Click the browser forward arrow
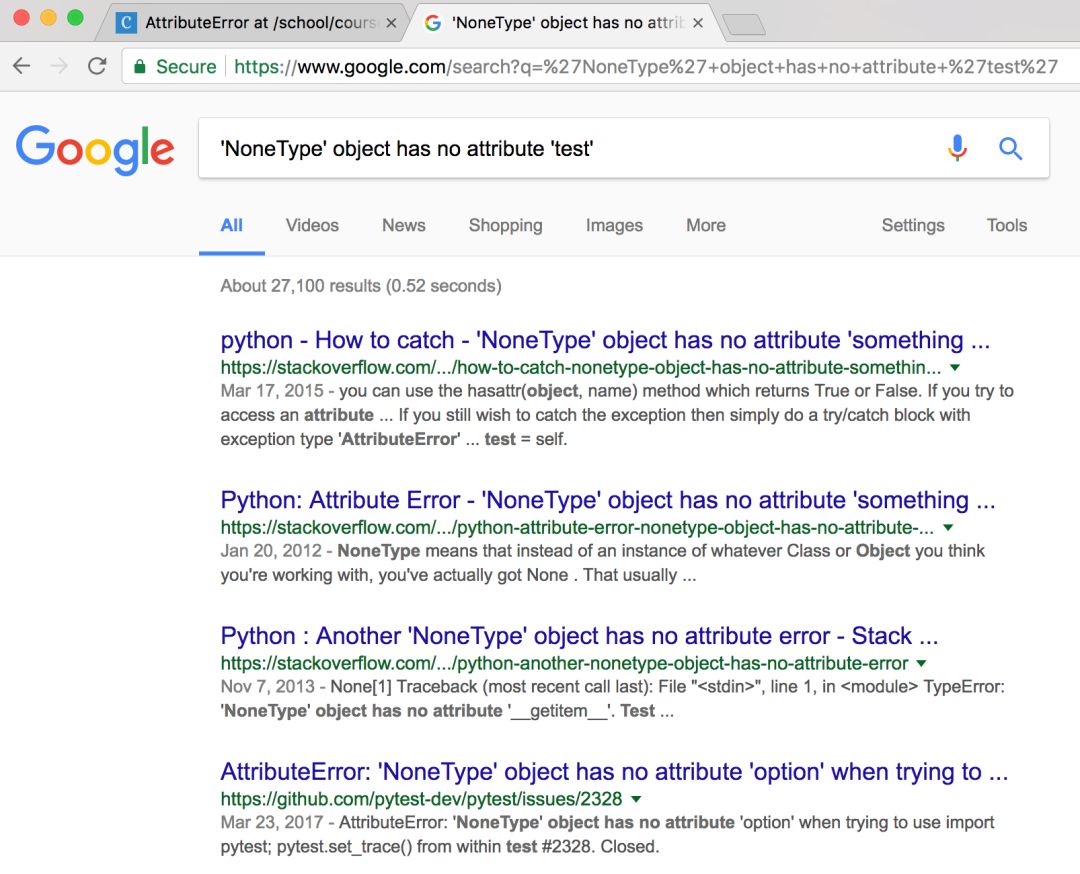1080x874 pixels. pos(60,66)
